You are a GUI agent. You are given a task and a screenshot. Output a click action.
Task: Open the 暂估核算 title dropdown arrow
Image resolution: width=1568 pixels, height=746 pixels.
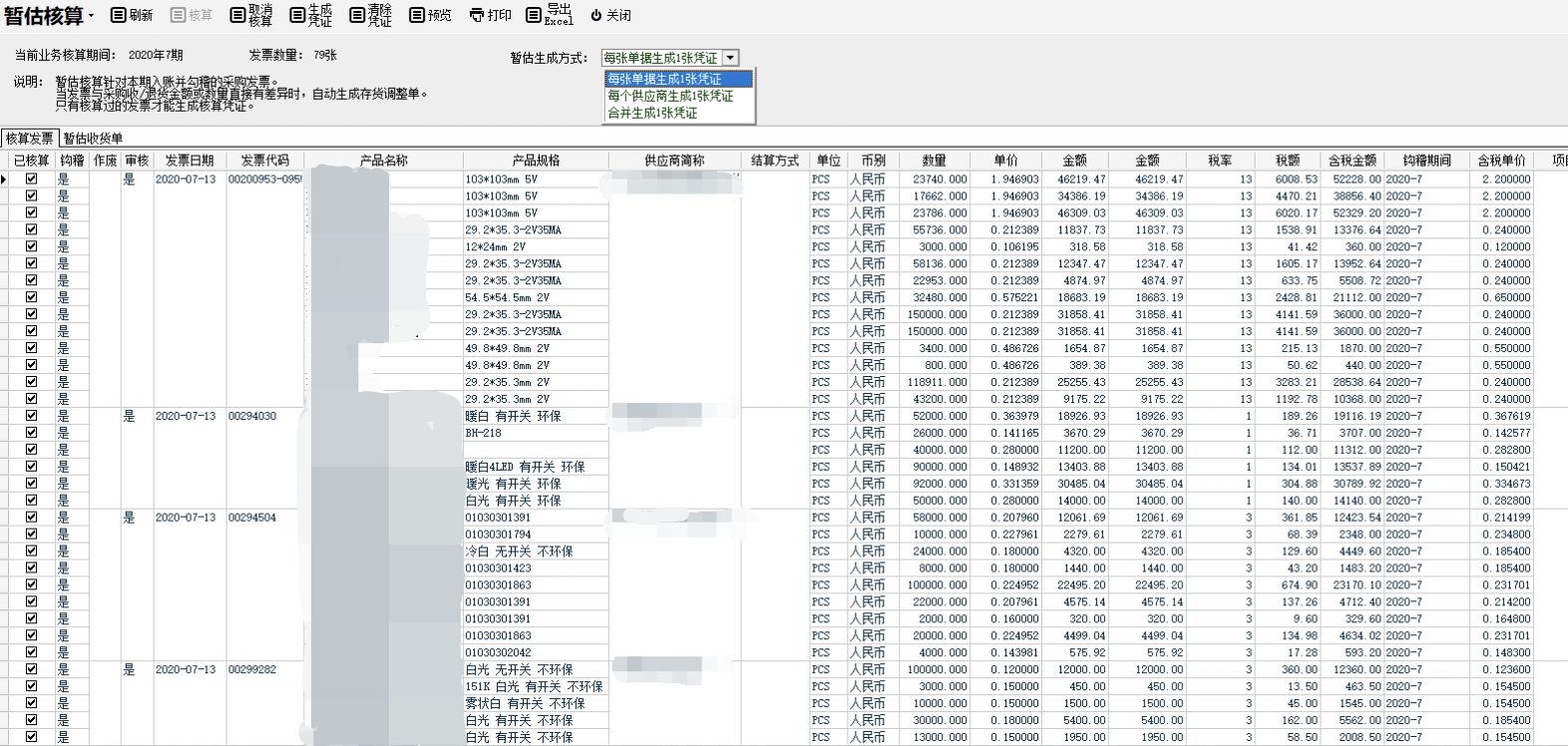[x=91, y=16]
